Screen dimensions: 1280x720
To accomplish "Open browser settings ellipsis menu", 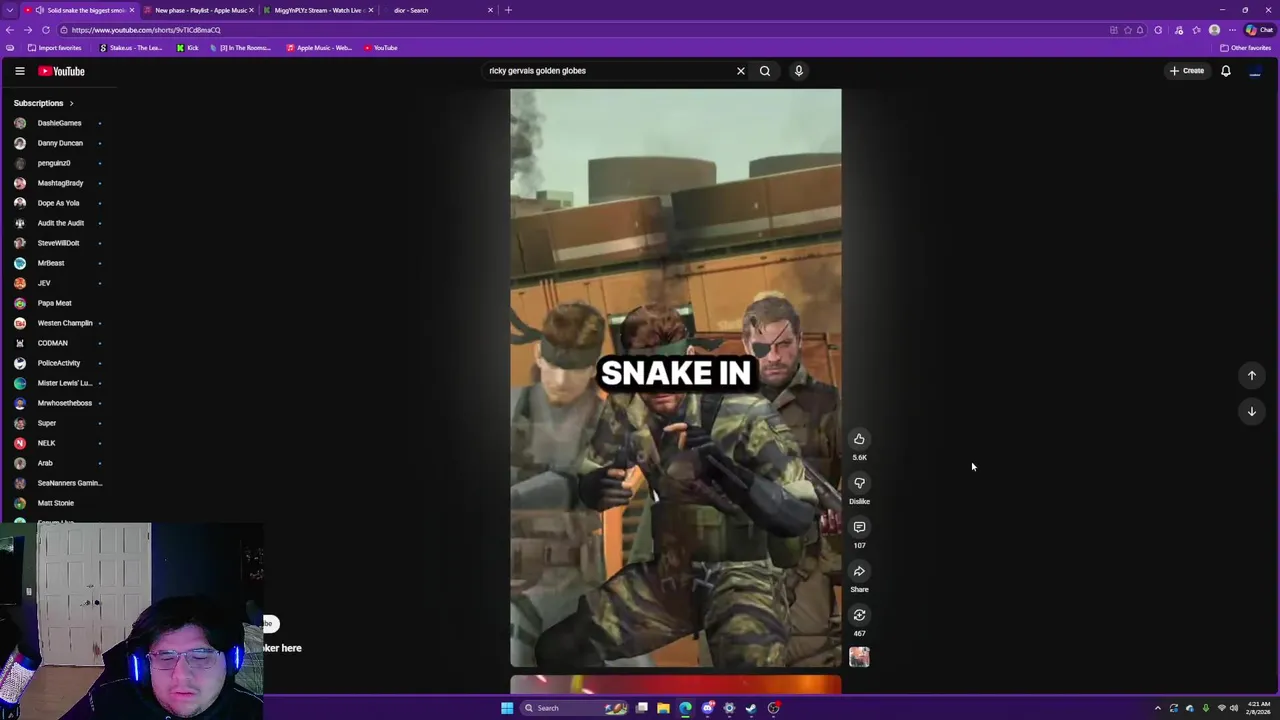I will pyautogui.click(x=1232, y=30).
